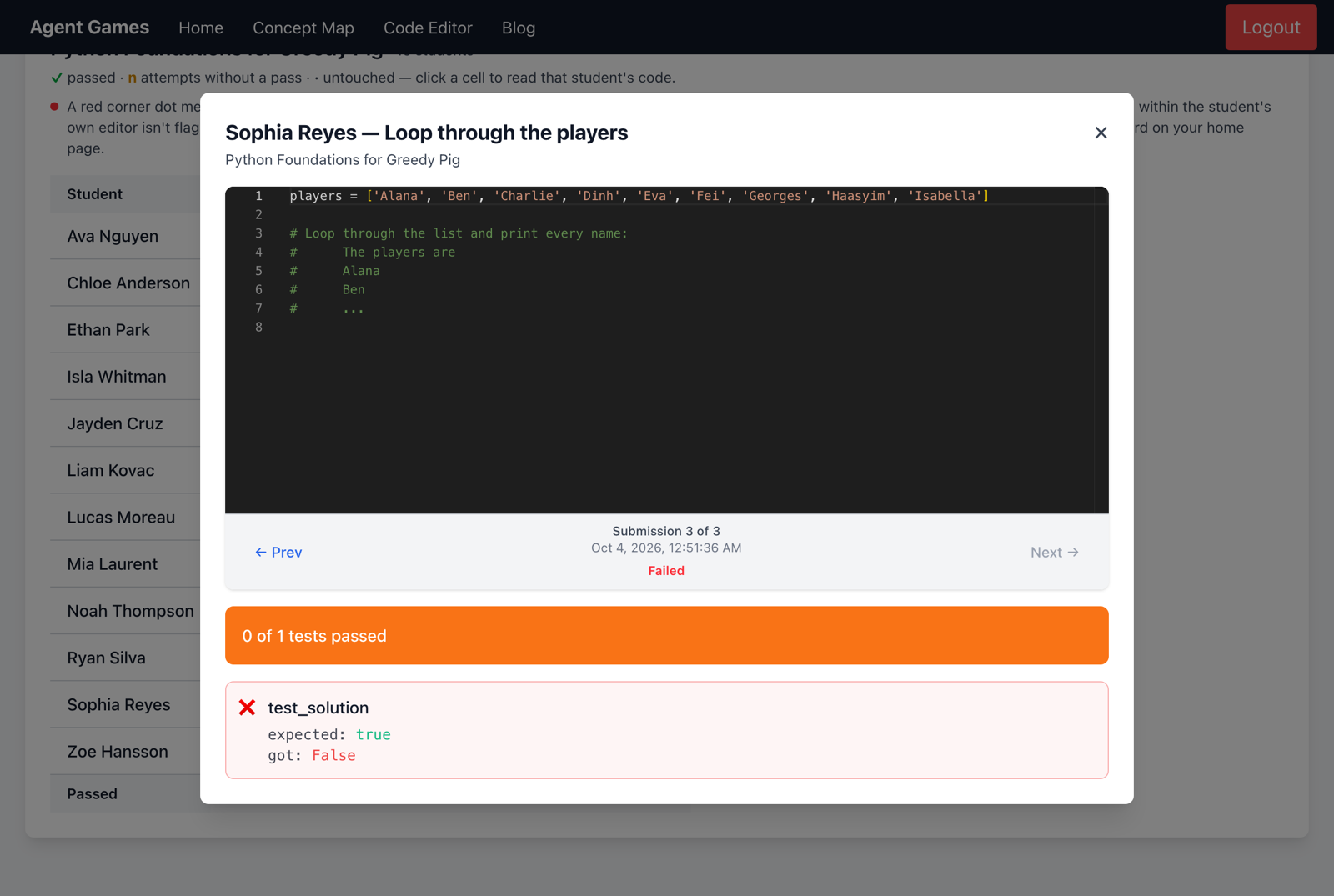Image resolution: width=1334 pixels, height=896 pixels.
Task: Click the Logout button
Action: [1271, 28]
